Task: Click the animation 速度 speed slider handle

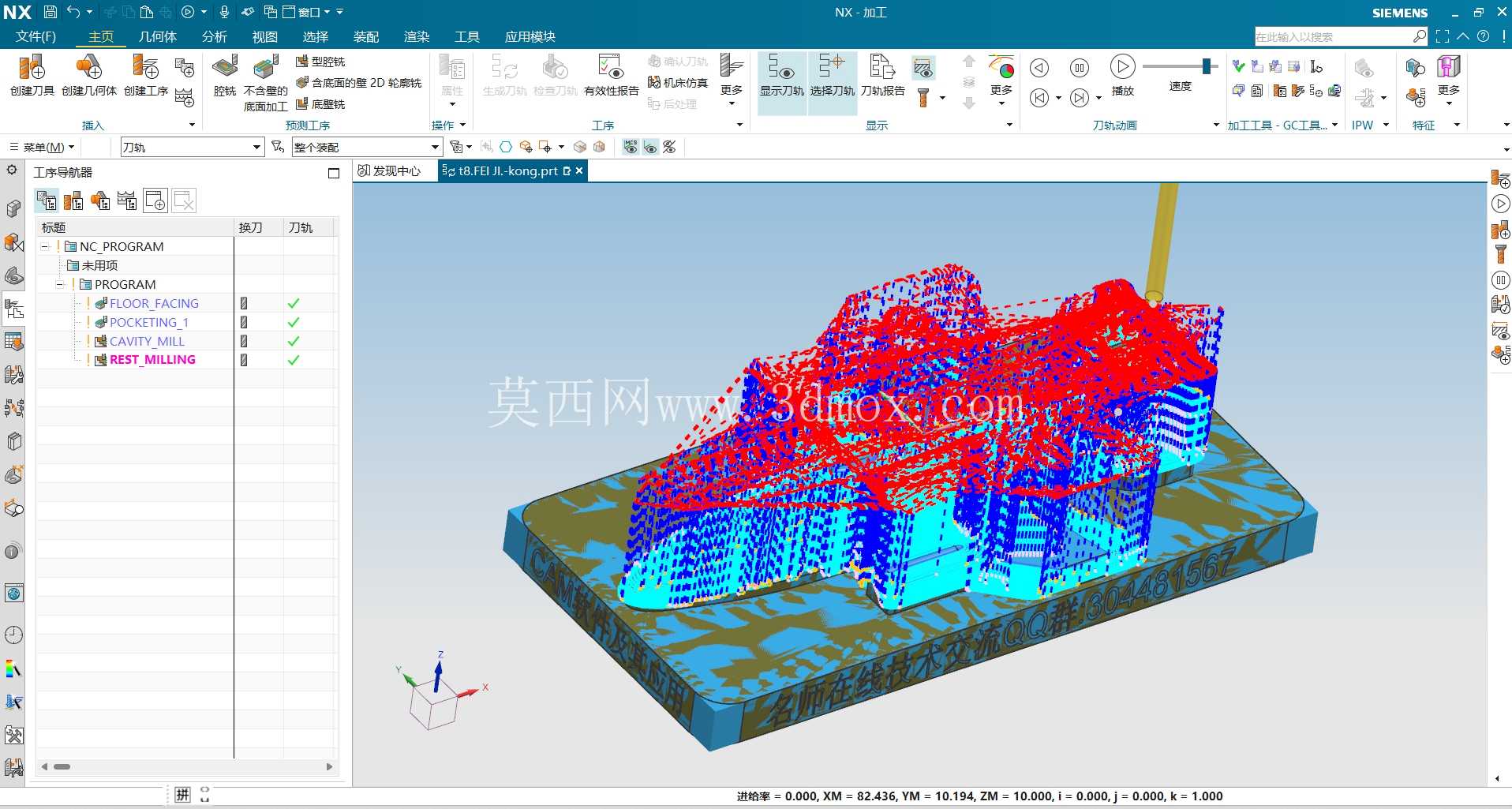Action: pos(1206,66)
